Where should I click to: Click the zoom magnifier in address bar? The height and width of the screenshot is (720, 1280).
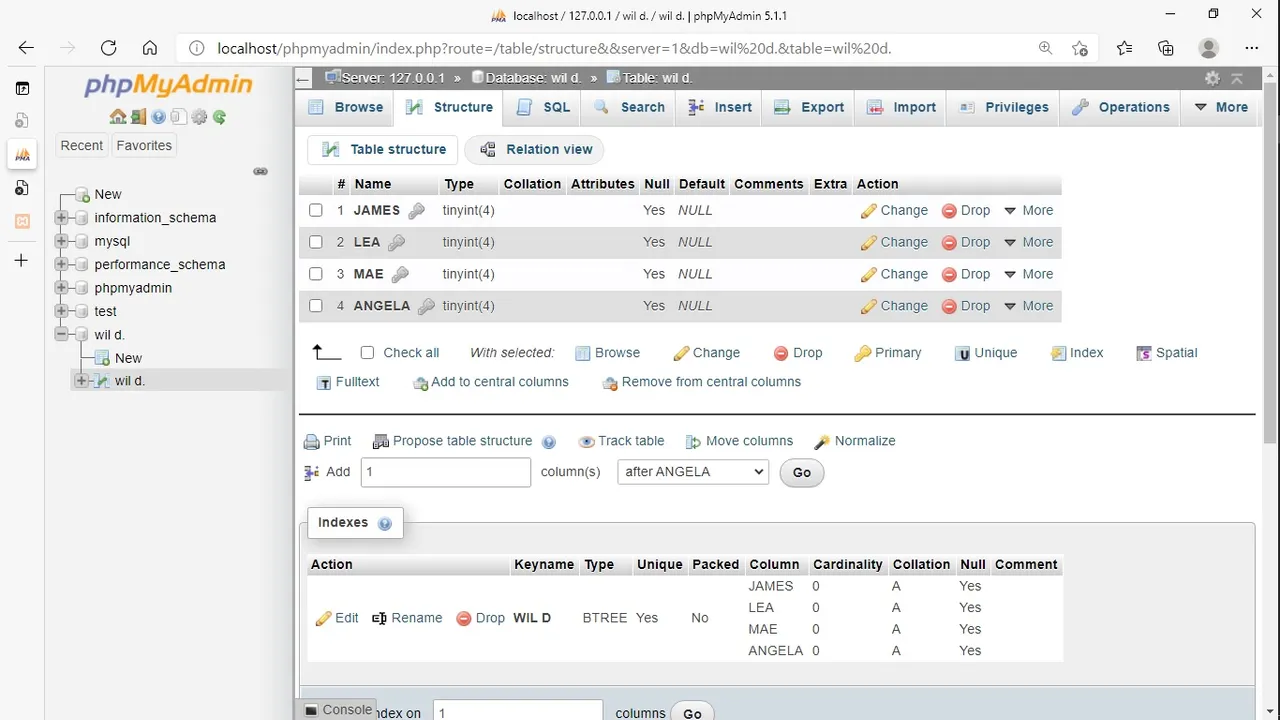(1045, 48)
